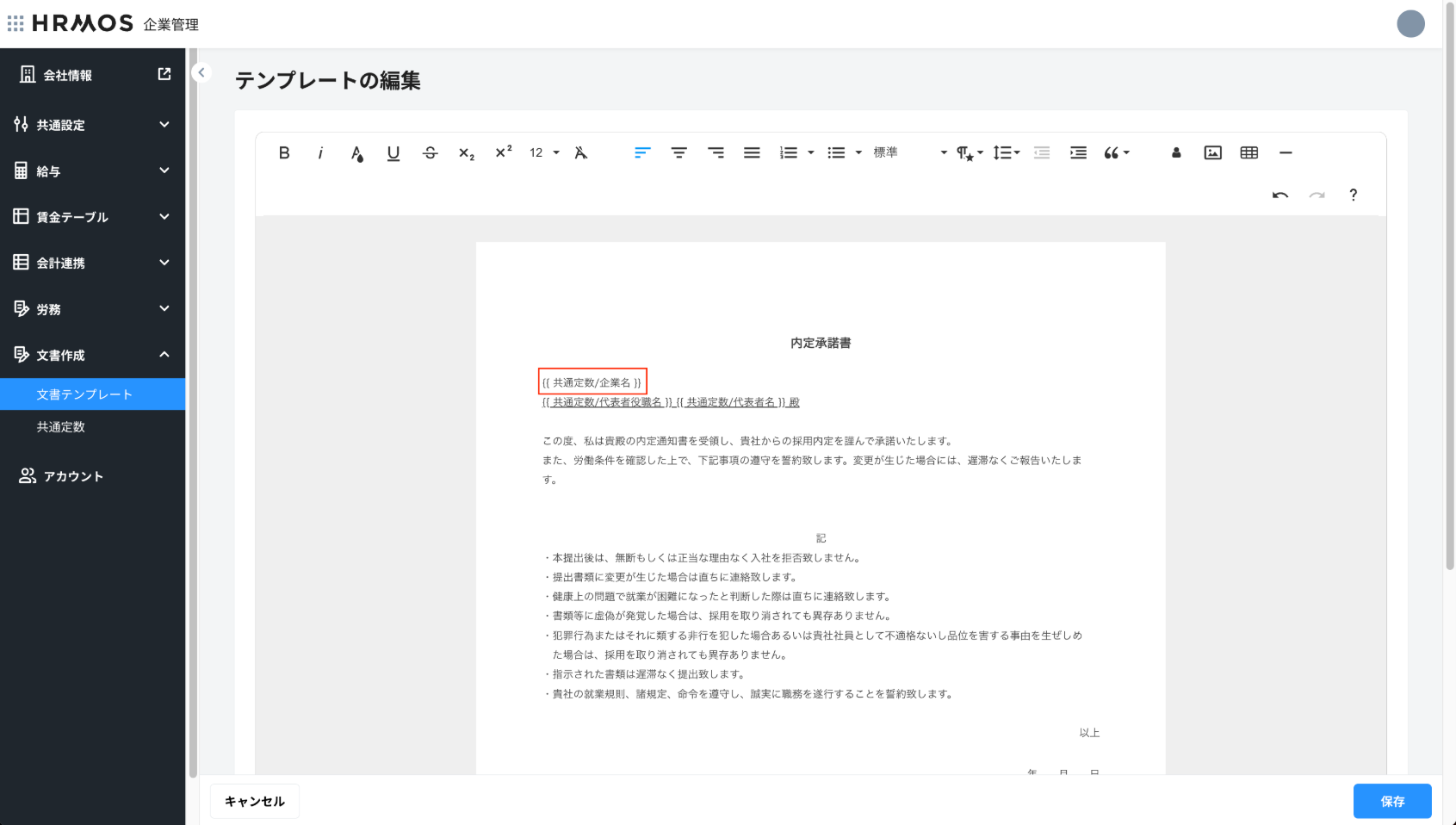This screenshot has width=1456, height=825.
Task: Insert a table into the document
Action: [1249, 153]
